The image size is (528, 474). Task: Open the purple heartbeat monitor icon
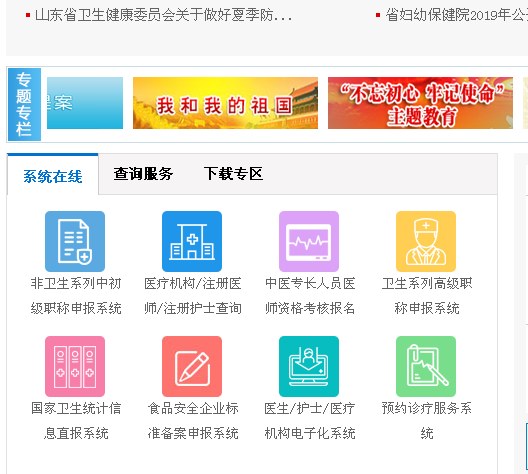pos(309,241)
